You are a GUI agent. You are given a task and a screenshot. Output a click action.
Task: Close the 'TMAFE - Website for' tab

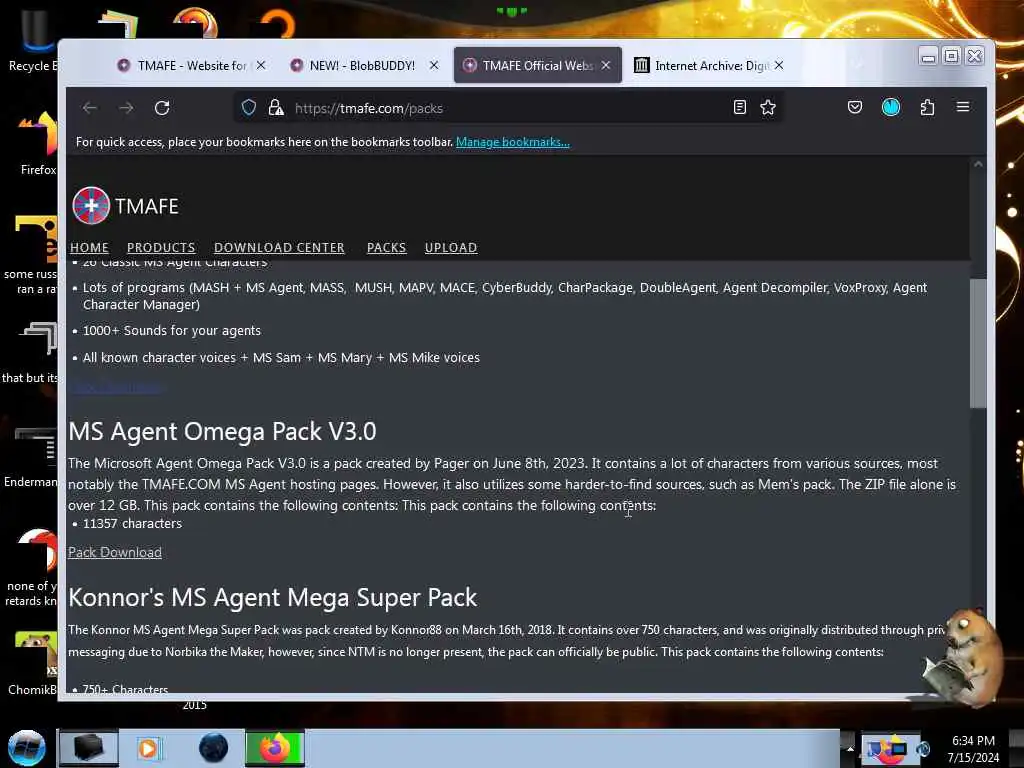click(x=261, y=65)
